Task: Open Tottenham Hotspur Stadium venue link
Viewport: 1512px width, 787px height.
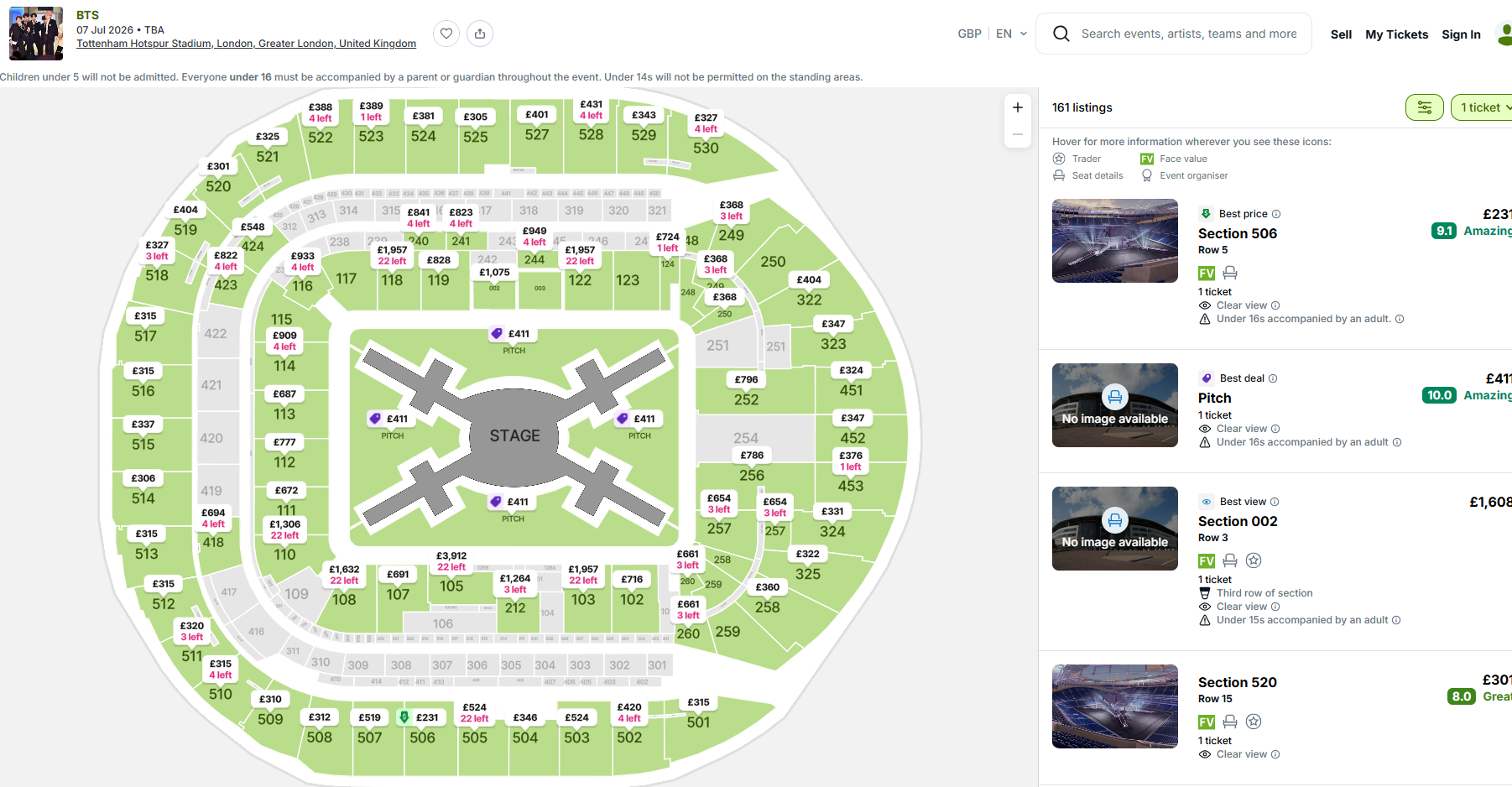Action: [246, 44]
